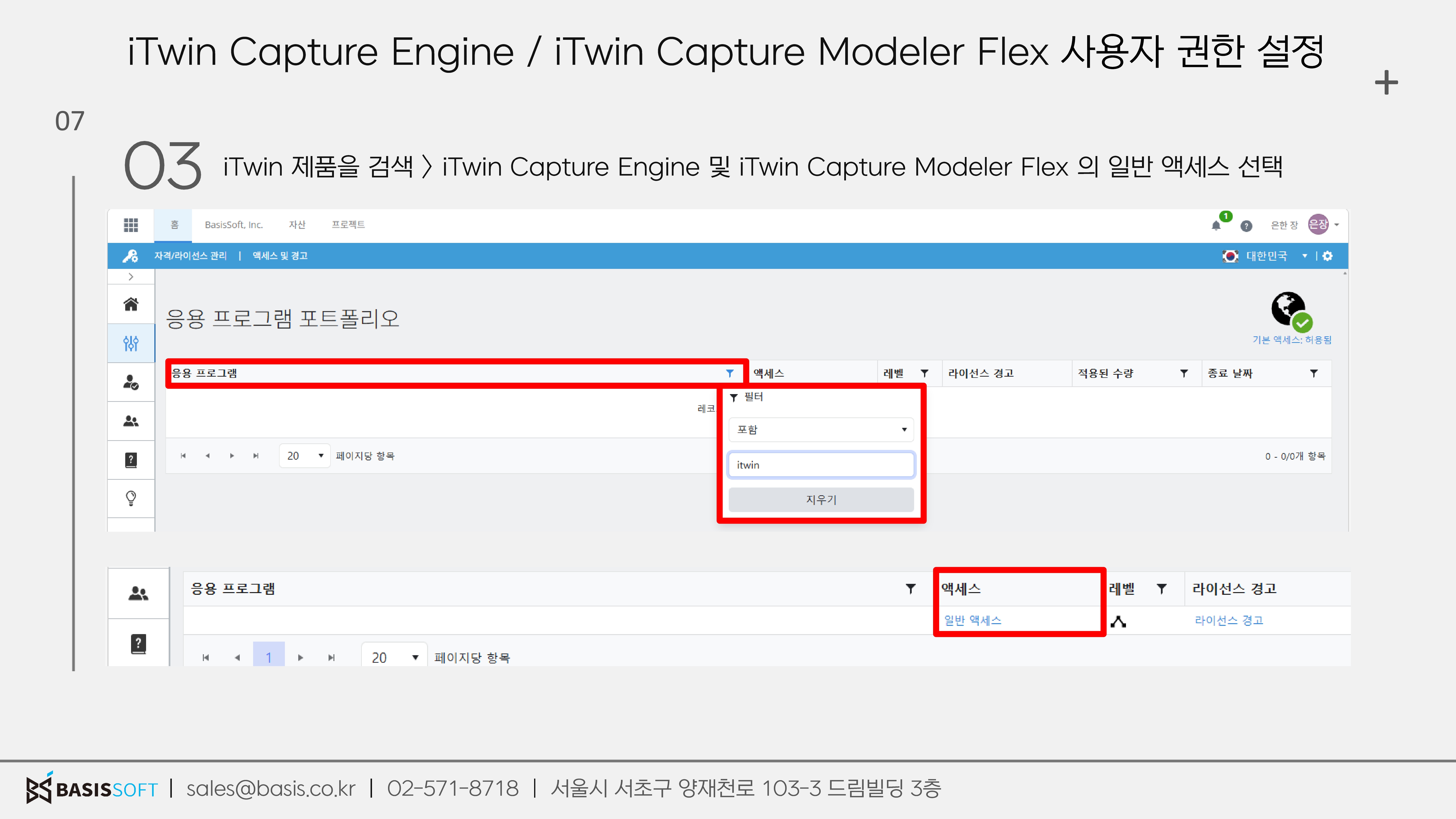Open the 포함 filter condition dropdown
The width and height of the screenshot is (1456, 819).
(821, 430)
